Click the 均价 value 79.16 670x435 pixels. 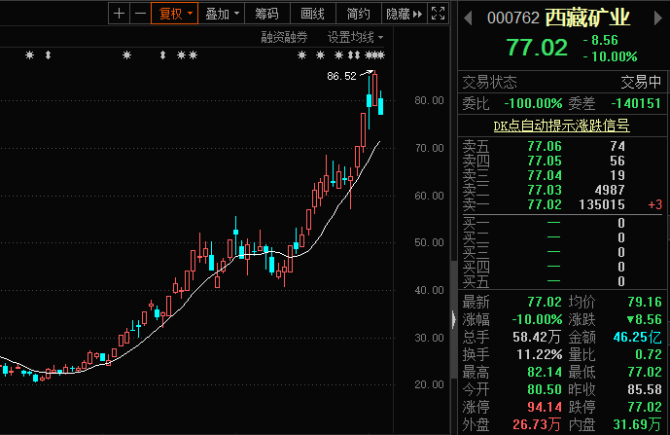644,302
